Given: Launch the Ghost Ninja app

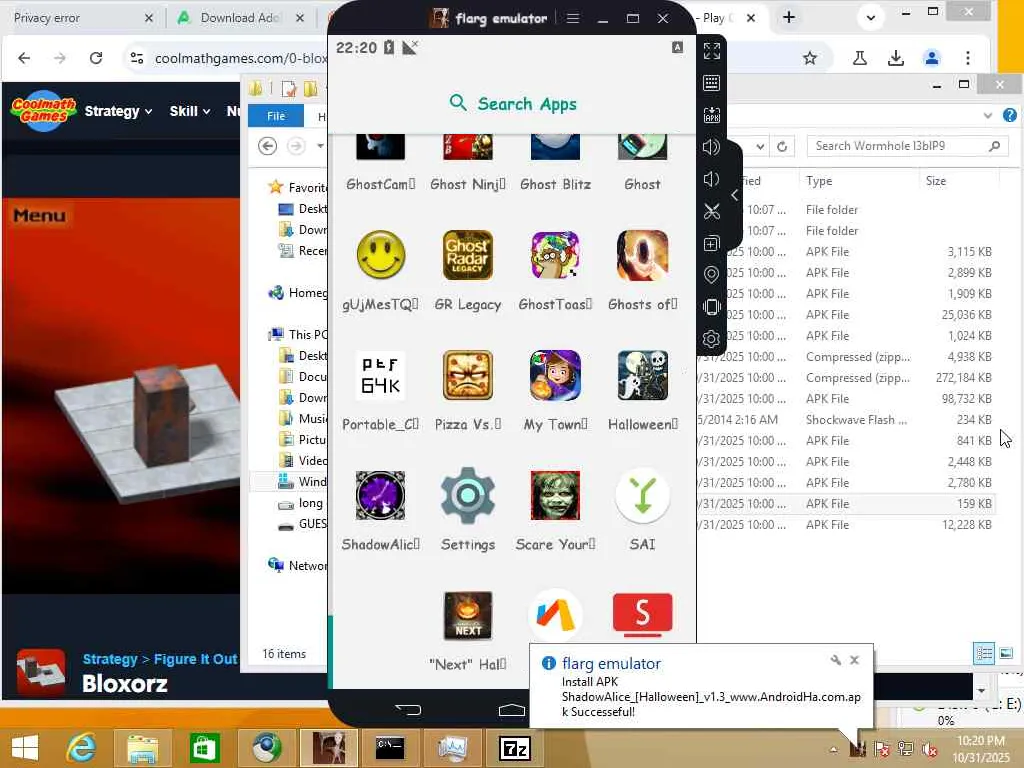Looking at the screenshot, I should (468, 148).
